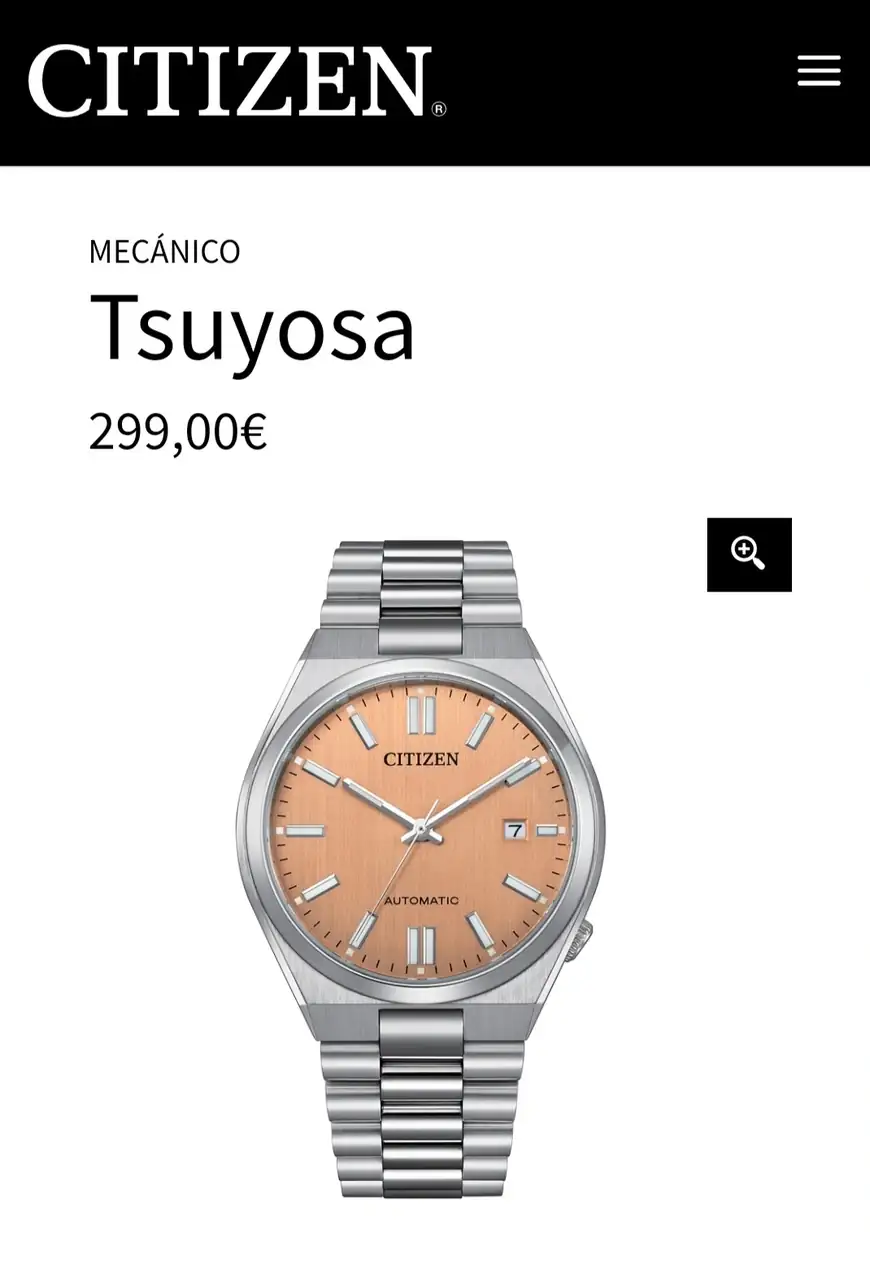The image size is (870, 1280).
Task: Click the 299,00€ price text
Action: pos(178,432)
